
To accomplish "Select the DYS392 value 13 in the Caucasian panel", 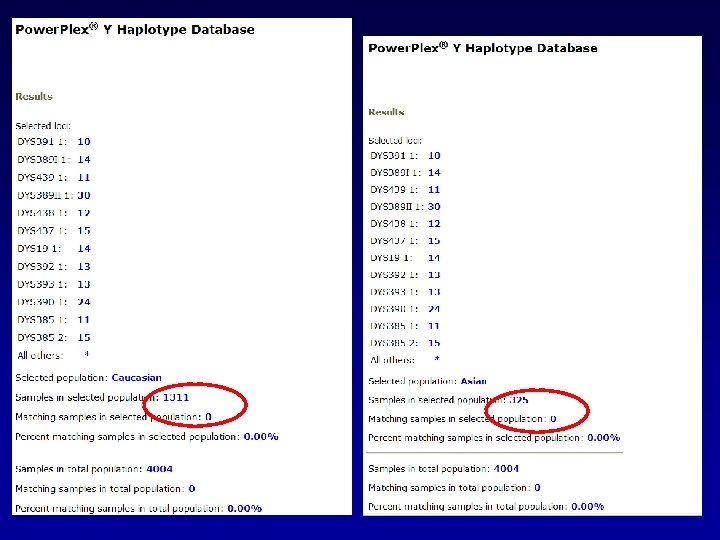I will [84, 266].
